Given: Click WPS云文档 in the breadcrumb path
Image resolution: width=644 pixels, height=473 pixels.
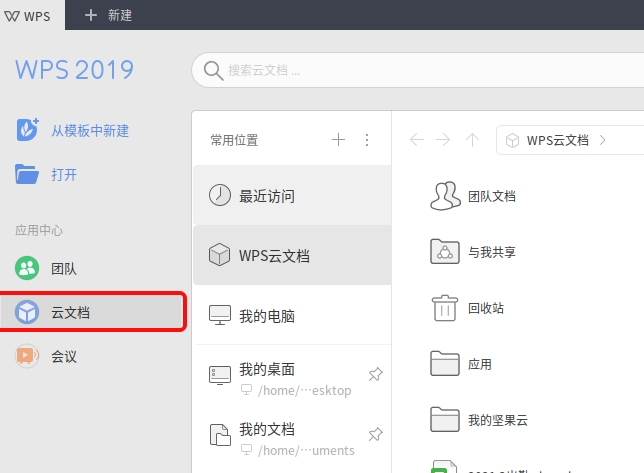Looking at the screenshot, I should point(557,140).
